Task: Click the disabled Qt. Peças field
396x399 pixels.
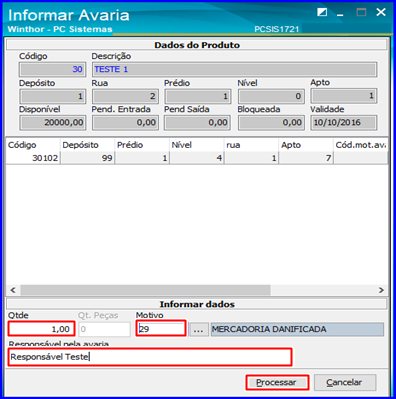Action: click(105, 329)
